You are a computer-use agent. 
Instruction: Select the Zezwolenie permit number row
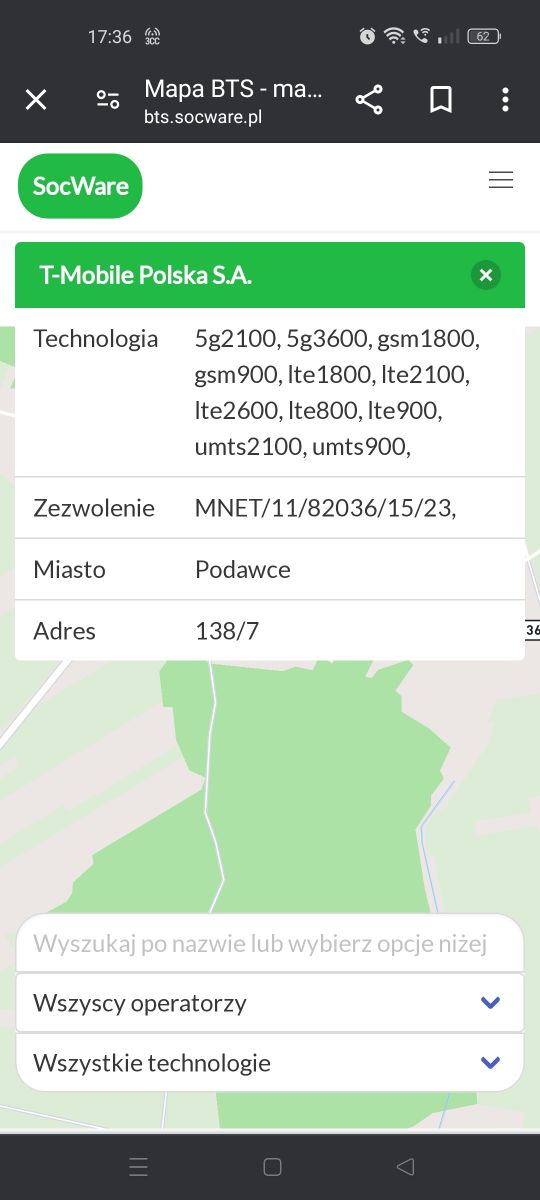(x=270, y=508)
